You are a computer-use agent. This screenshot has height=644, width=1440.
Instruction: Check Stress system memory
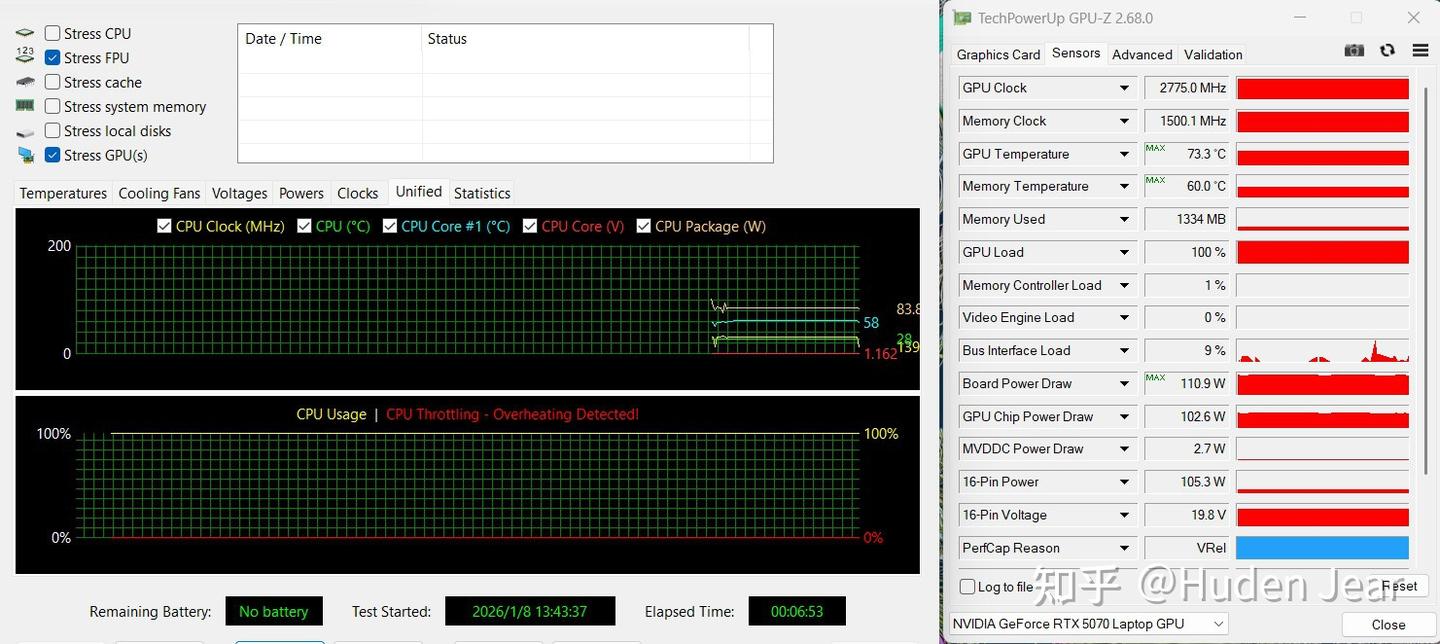[53, 106]
